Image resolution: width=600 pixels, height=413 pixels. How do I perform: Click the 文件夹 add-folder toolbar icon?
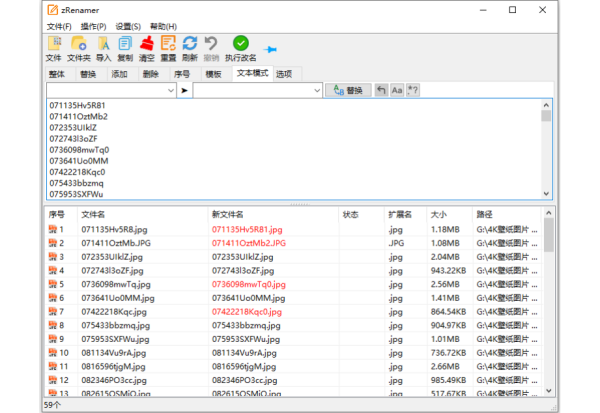coord(79,43)
